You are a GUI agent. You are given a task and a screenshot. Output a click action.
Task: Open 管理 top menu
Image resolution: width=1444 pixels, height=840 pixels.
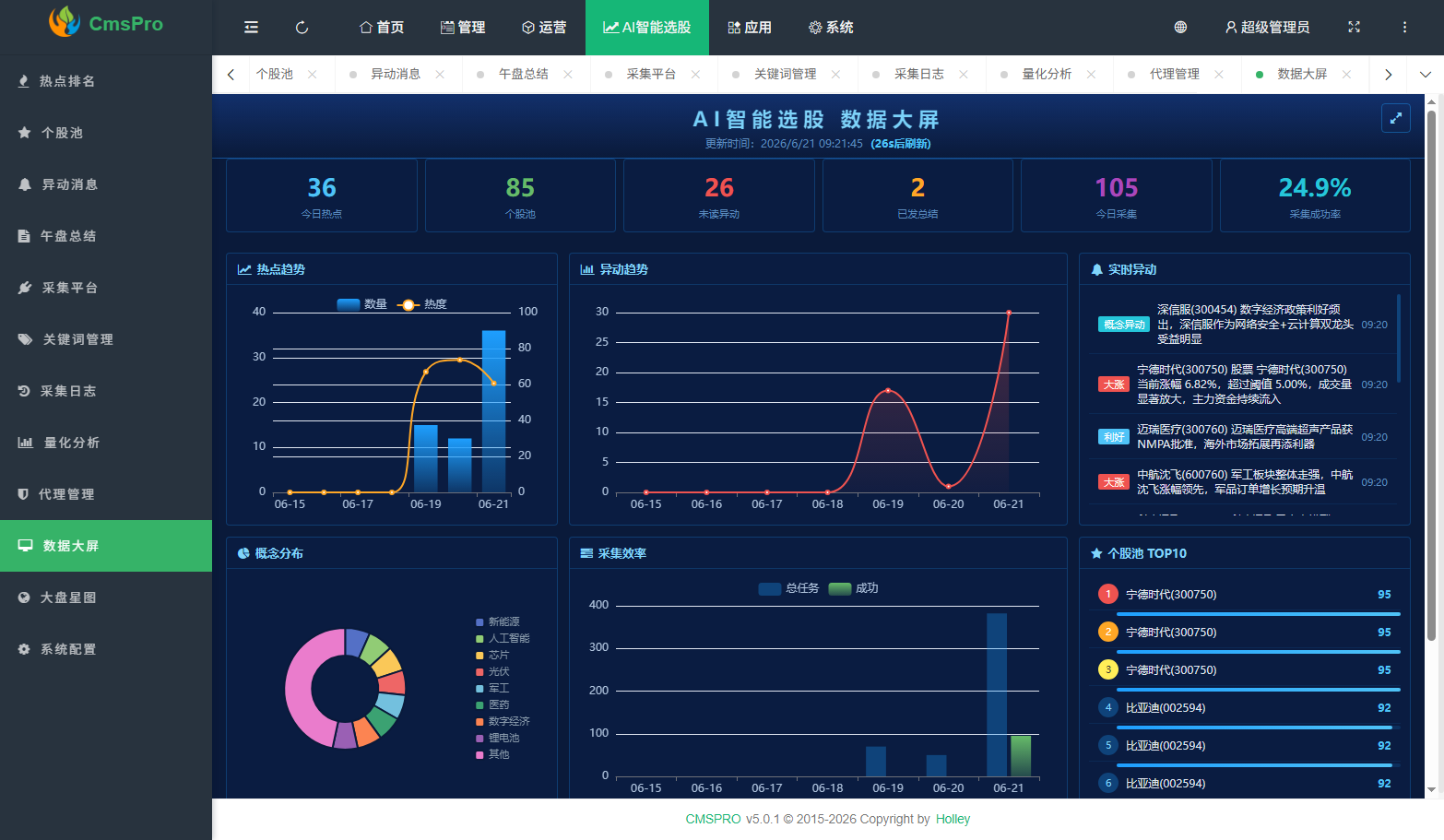tap(463, 28)
